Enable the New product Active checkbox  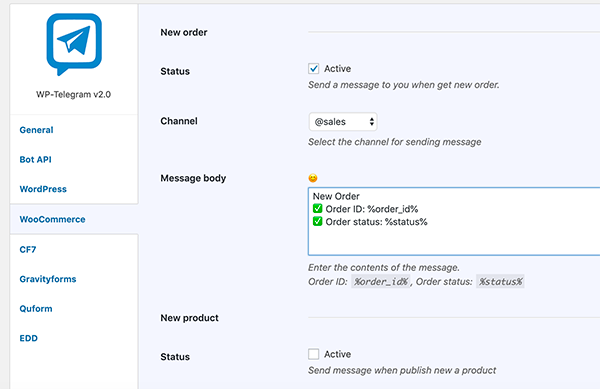click(313, 354)
